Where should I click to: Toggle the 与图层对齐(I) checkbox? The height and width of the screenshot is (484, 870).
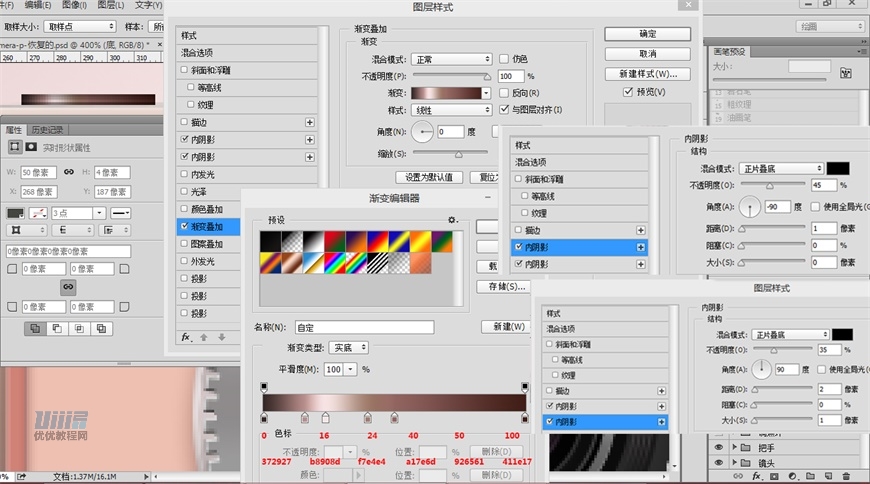click(x=504, y=109)
